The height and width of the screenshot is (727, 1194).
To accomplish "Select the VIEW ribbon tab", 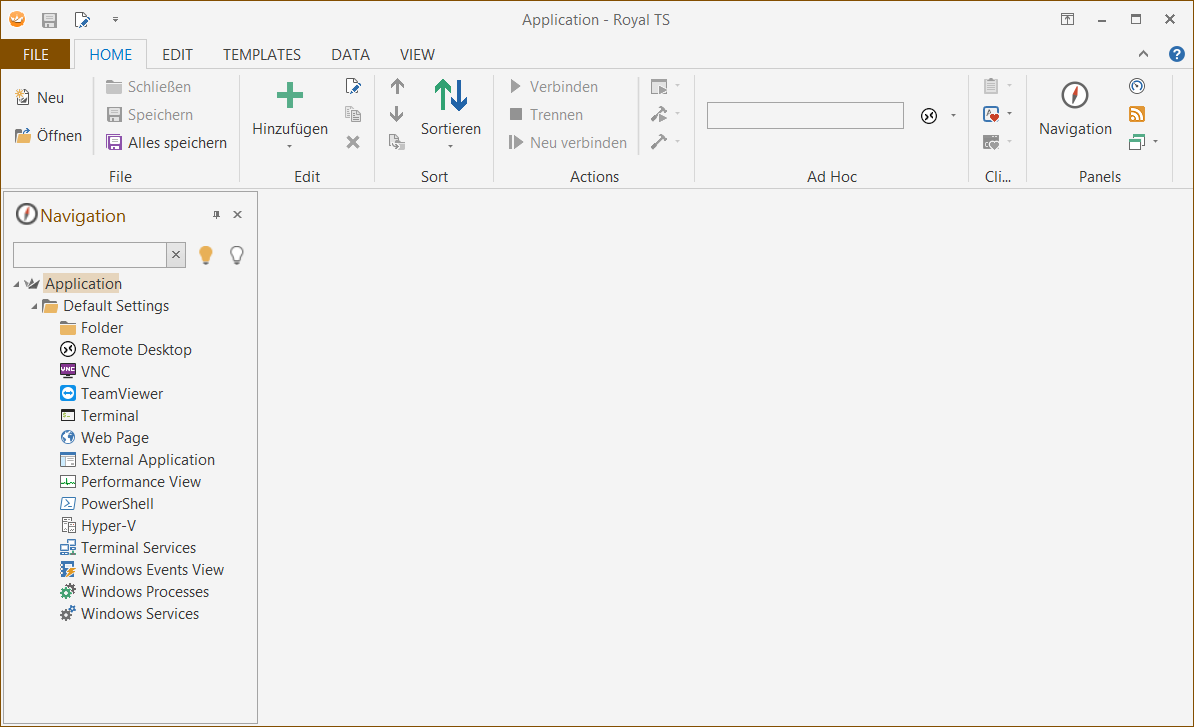I will click(x=417, y=55).
